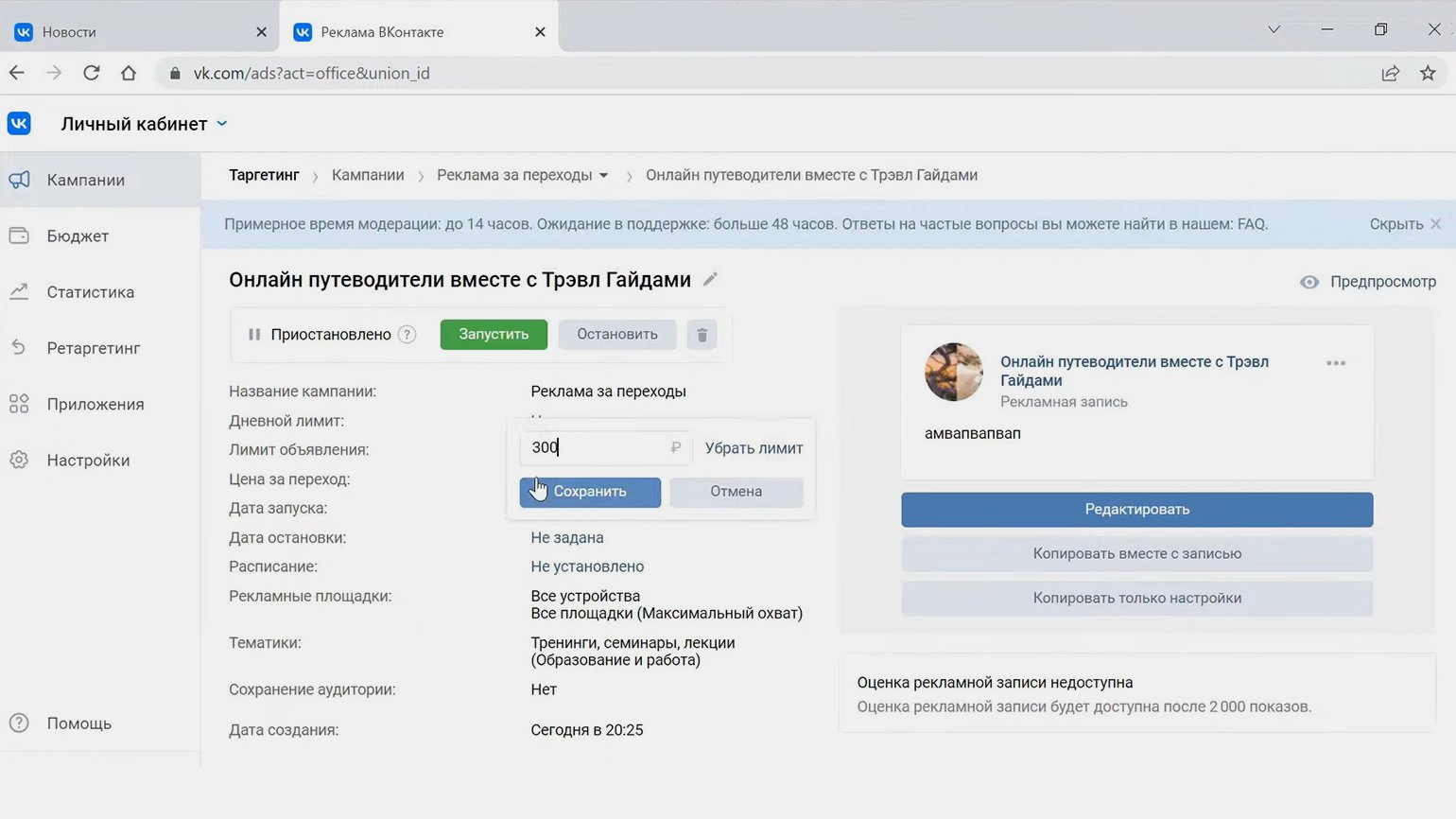Set schedule via Не установлено link
1456x819 pixels.
coord(587,566)
